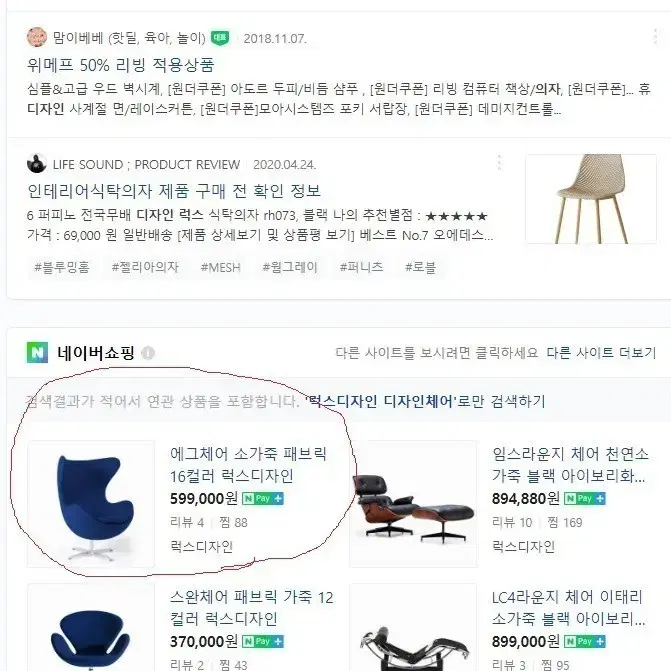Open the 위메프 50% 리빙 적용상품 post

120,65
